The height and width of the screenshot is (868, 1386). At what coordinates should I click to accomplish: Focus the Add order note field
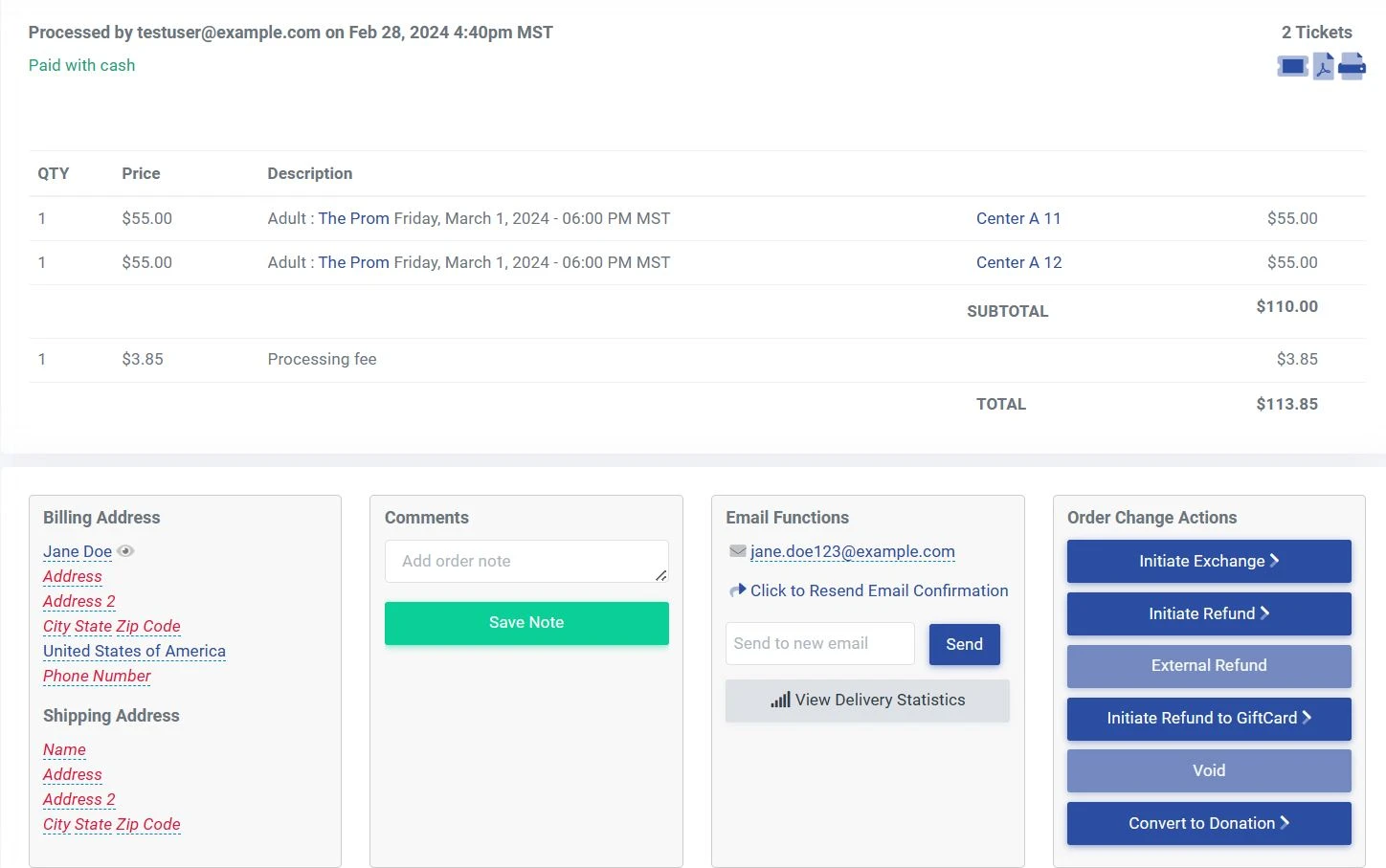(525, 562)
